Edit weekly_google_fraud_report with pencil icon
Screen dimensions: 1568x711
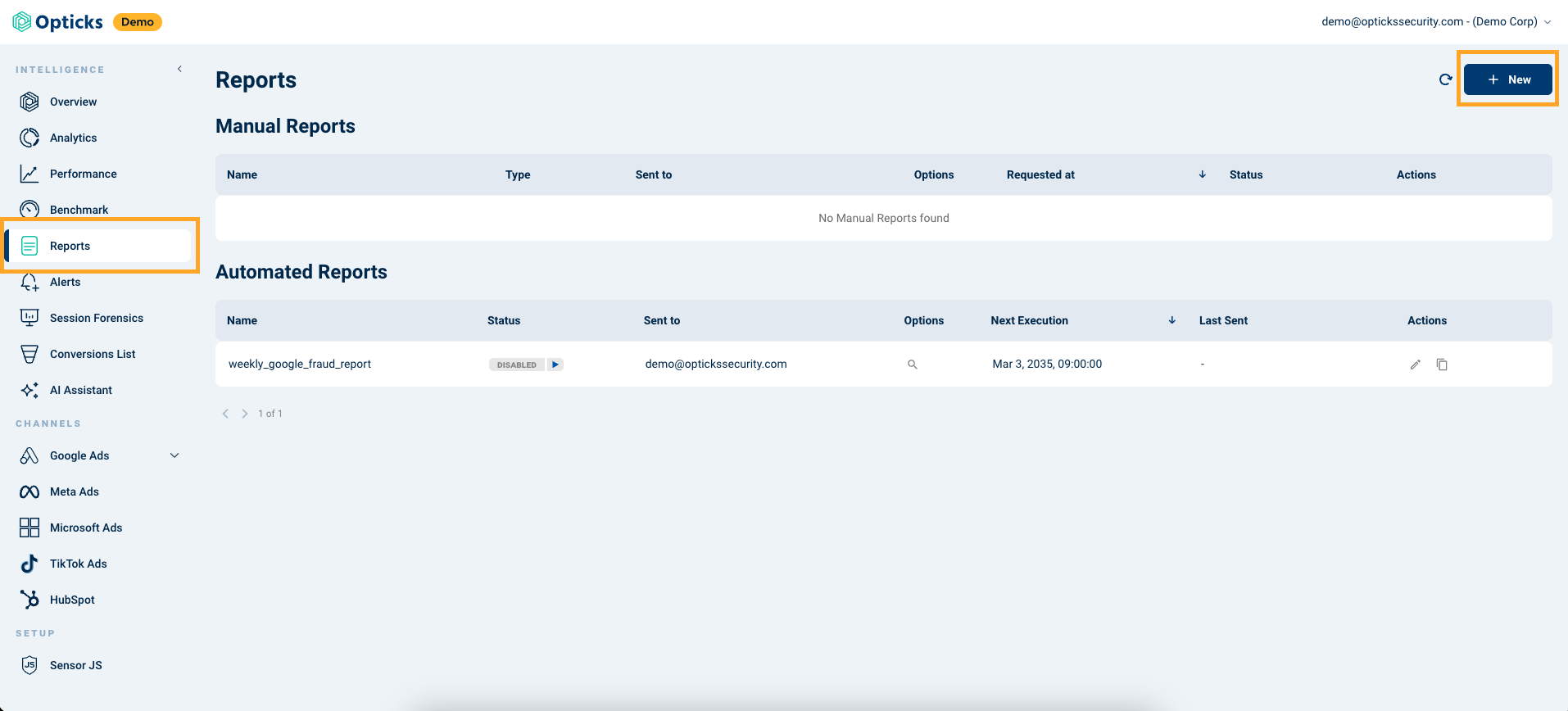click(x=1415, y=365)
